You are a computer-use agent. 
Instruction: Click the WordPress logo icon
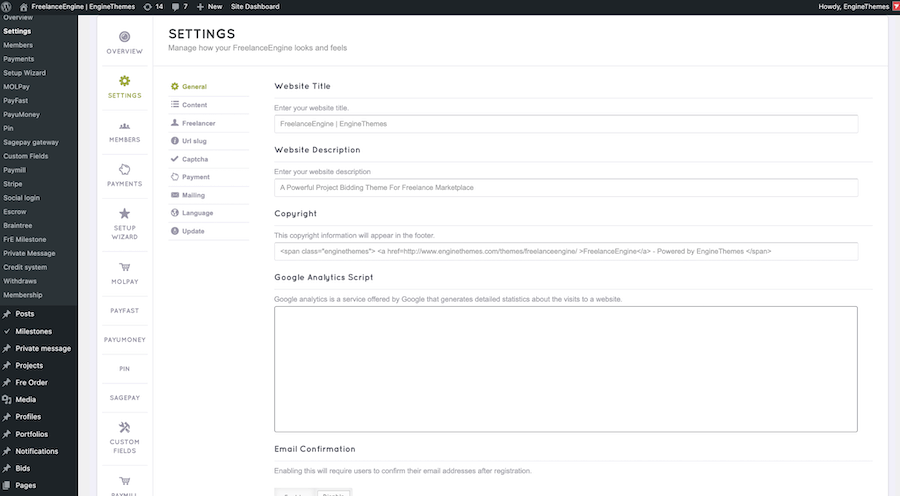[7, 7]
